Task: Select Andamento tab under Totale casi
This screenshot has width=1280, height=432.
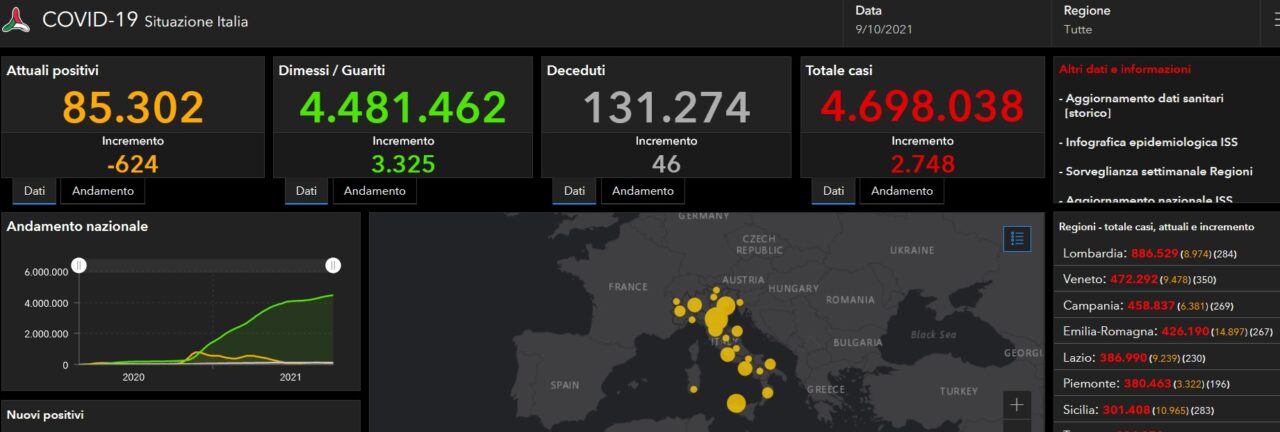Action: (x=902, y=191)
